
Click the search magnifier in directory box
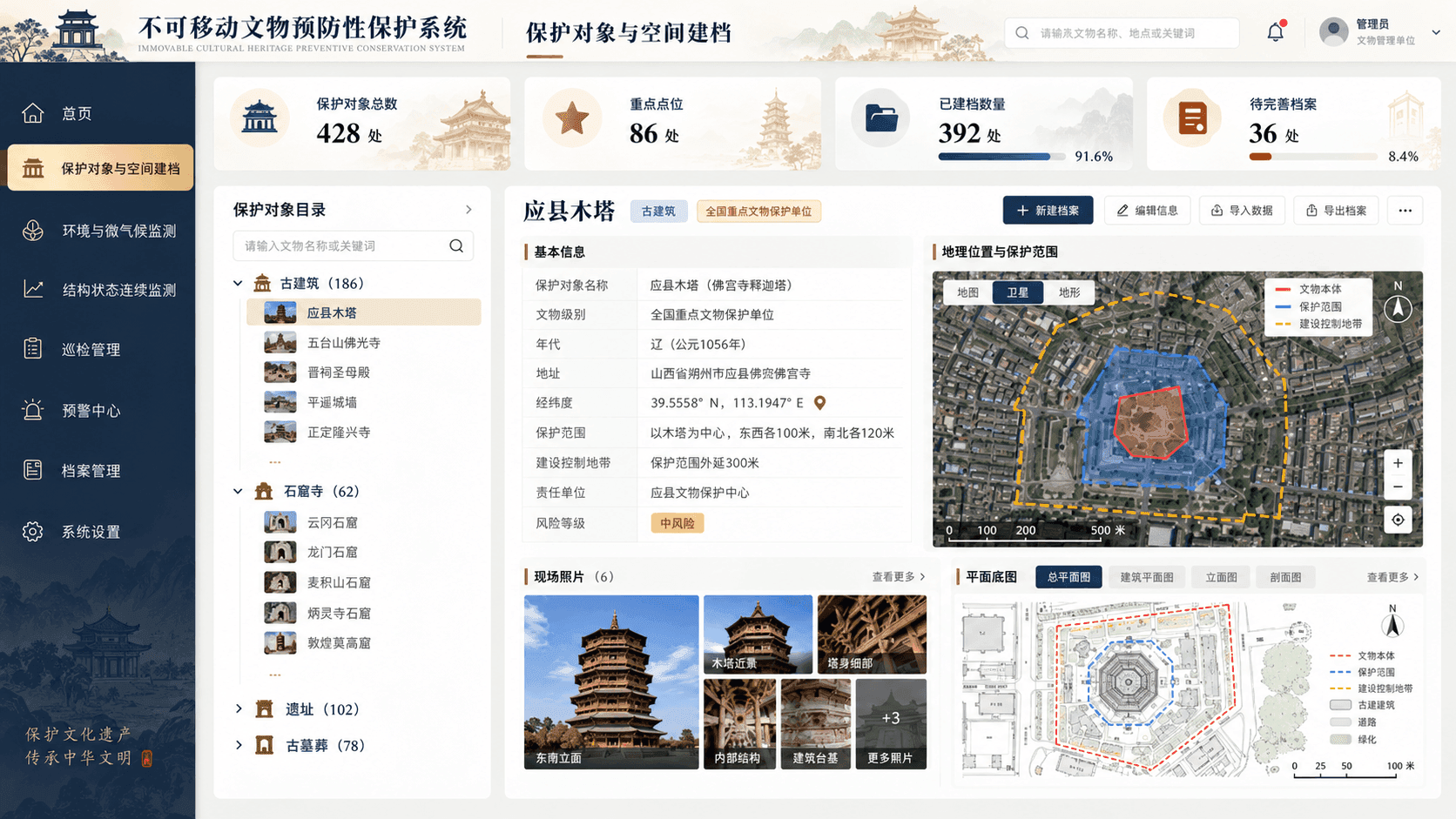click(456, 245)
